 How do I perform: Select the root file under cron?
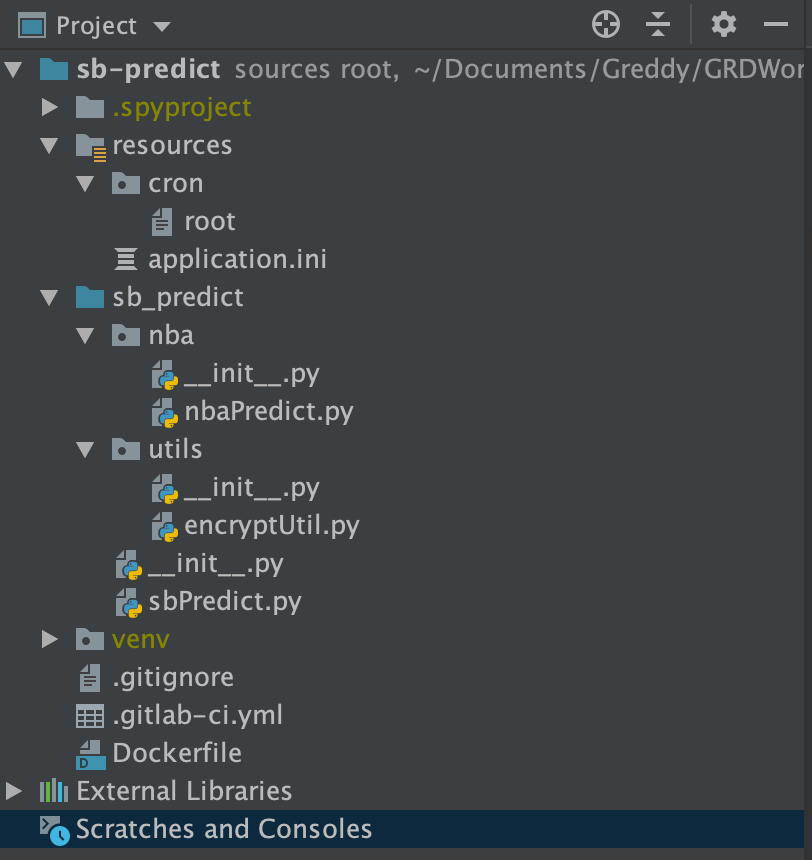coord(210,221)
